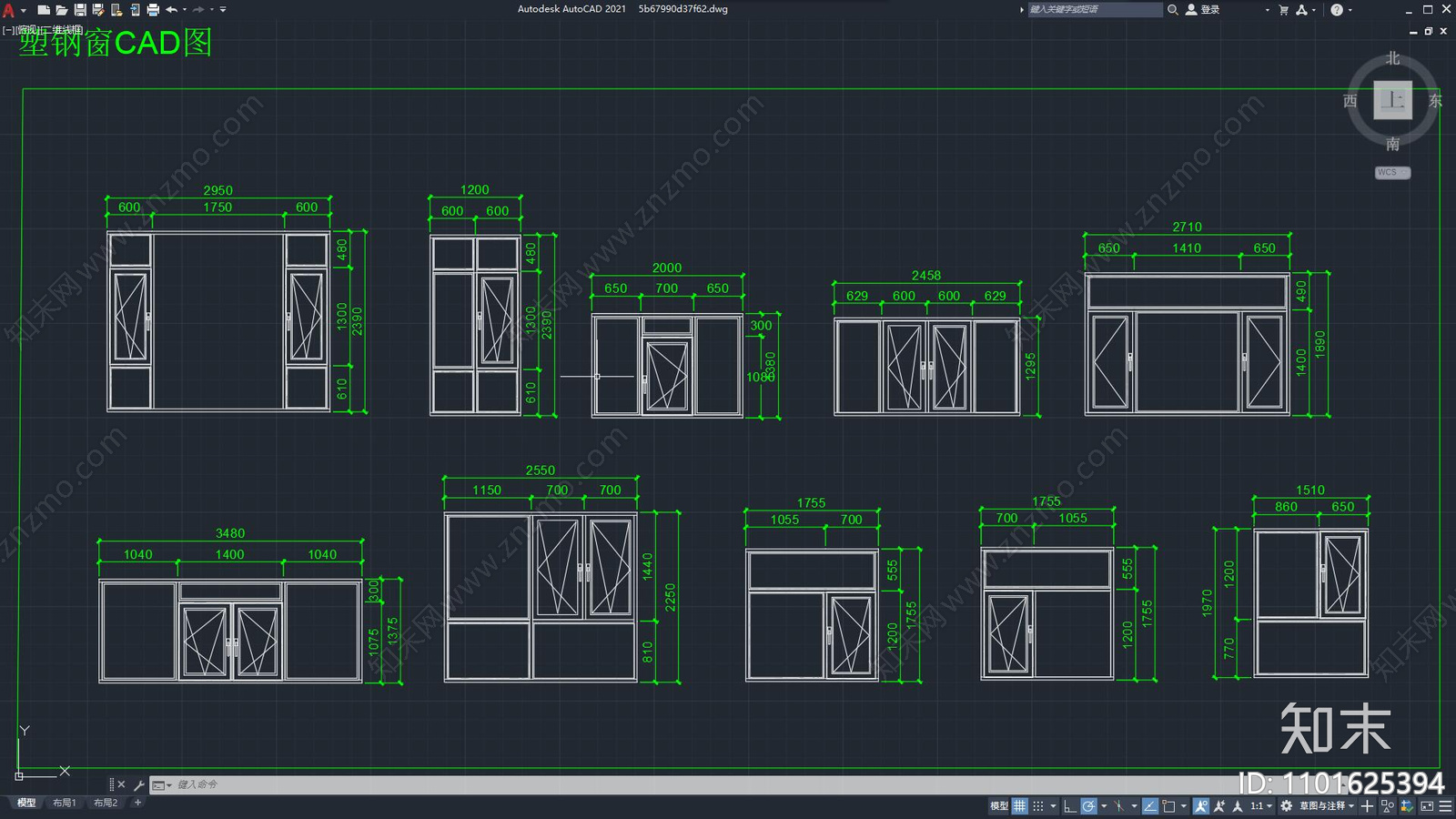Expand the object snap settings dropdown
This screenshot has width=1456, height=819.
tap(1184, 806)
